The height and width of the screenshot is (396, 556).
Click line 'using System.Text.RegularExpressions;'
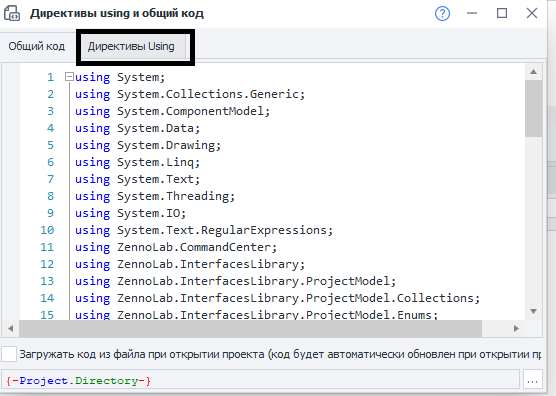pos(204,230)
